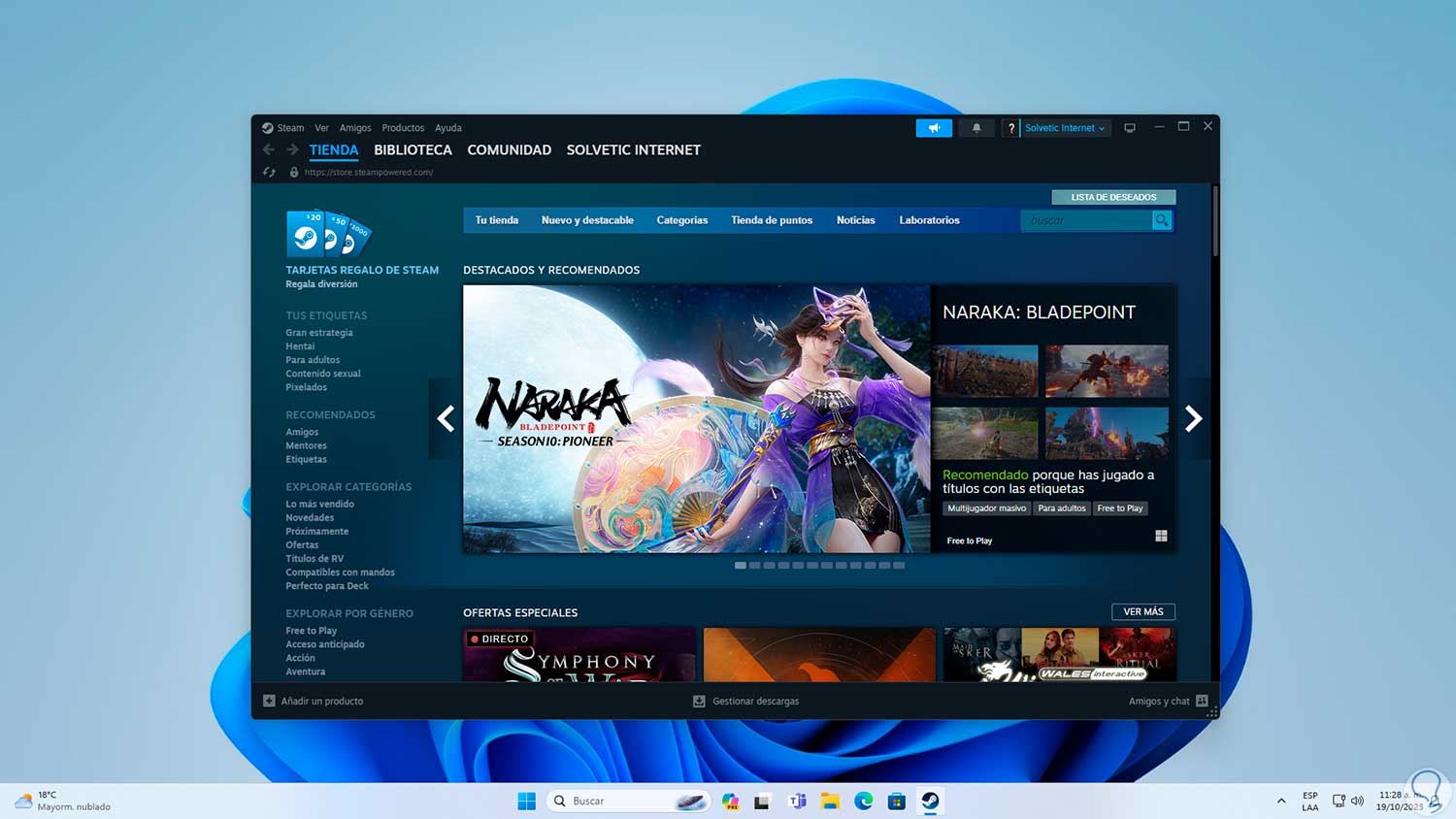Open the Ayuda menu
Screen dimensions: 1456x819
click(x=448, y=128)
